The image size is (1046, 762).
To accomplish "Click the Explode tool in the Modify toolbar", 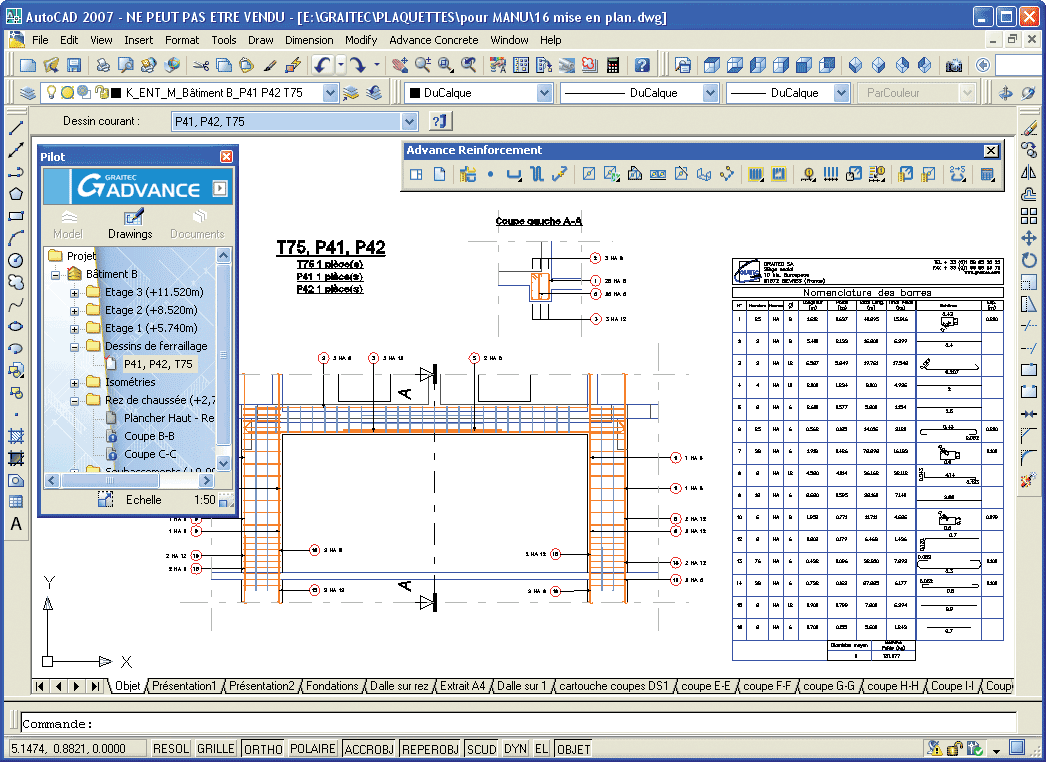I will coord(1029,479).
